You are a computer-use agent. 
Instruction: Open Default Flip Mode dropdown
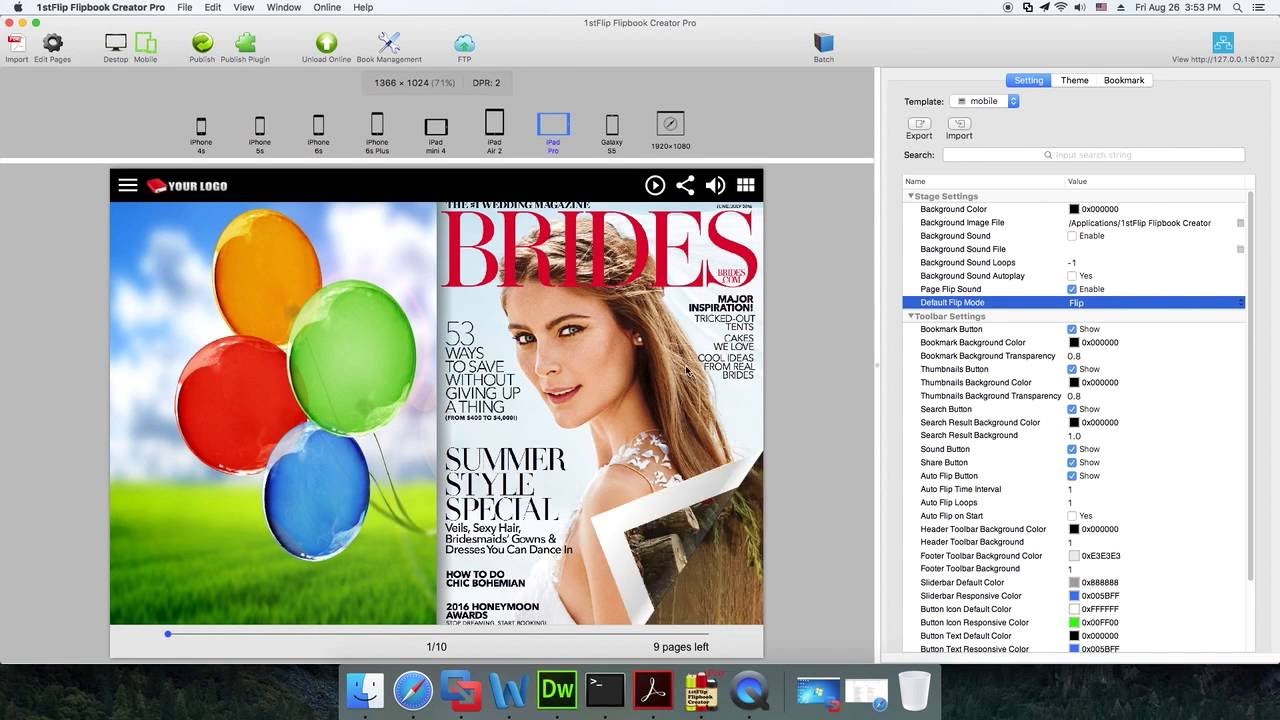(x=1156, y=302)
